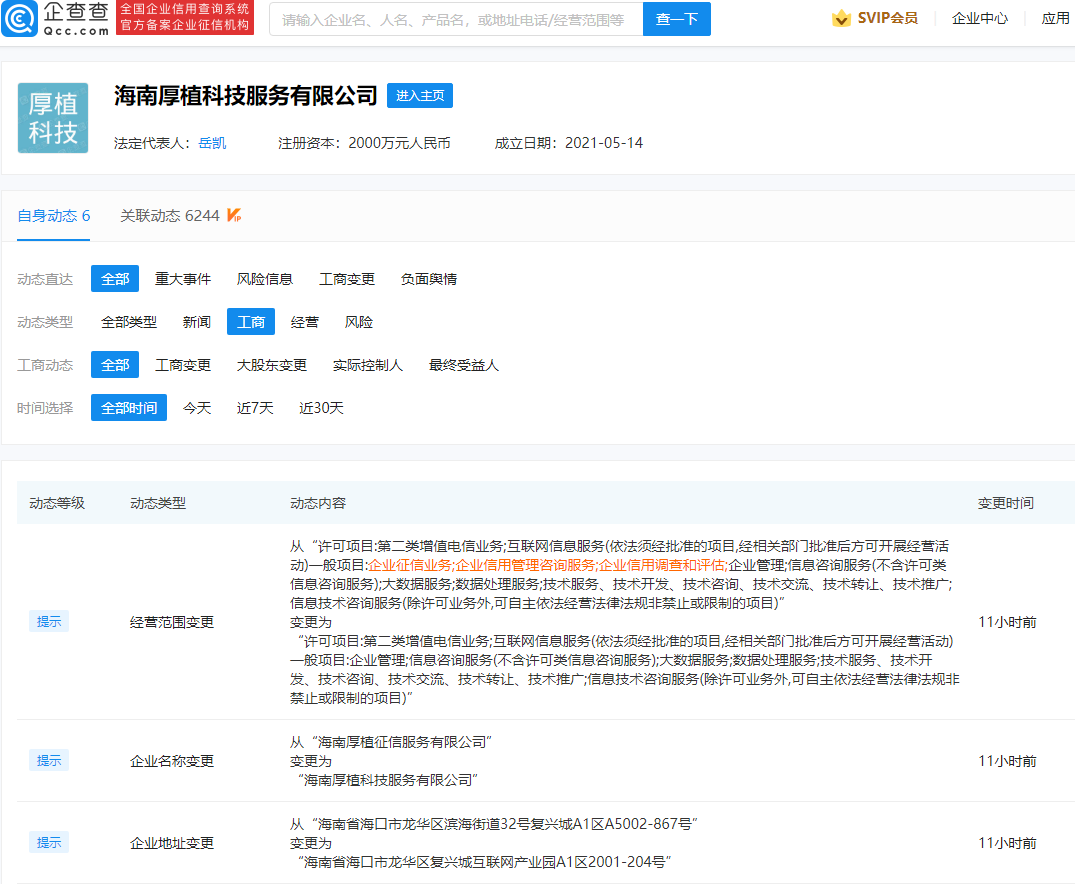1075x884 pixels.
Task: Select 全部时间 time range
Action: point(129,408)
